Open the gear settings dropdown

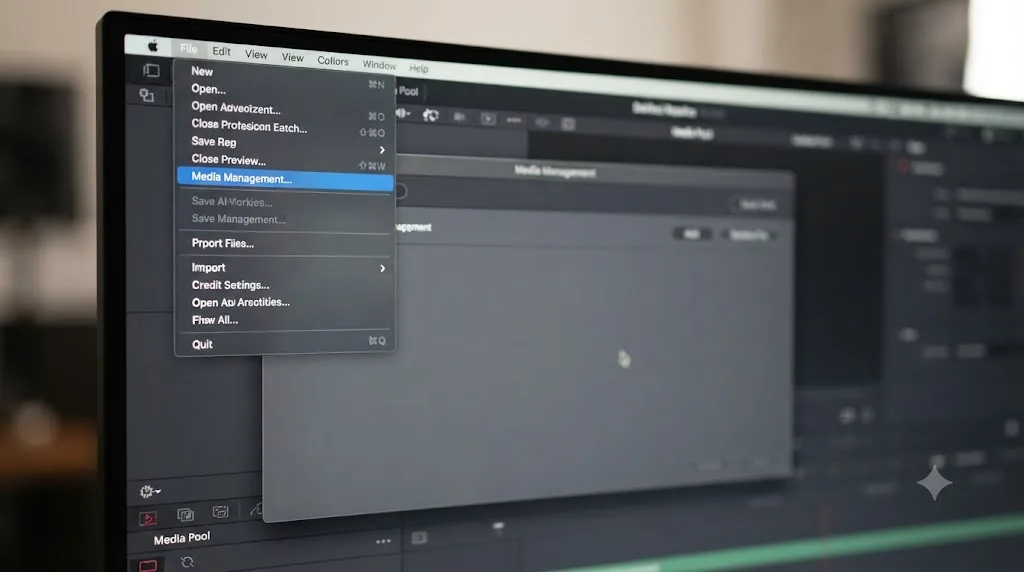click(x=150, y=491)
